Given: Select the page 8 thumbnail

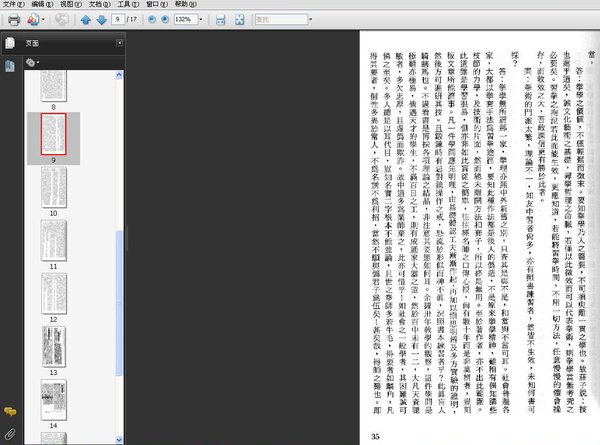Looking at the screenshot, I should click(54, 86).
